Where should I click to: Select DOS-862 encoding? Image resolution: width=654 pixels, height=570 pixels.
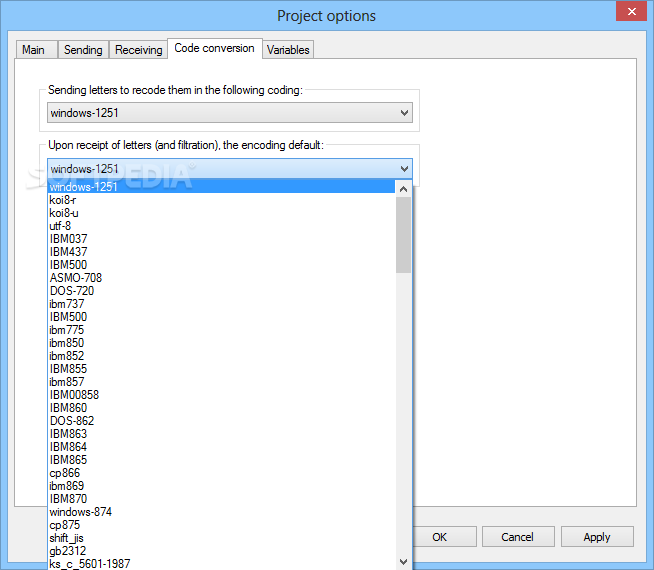pos(221,421)
